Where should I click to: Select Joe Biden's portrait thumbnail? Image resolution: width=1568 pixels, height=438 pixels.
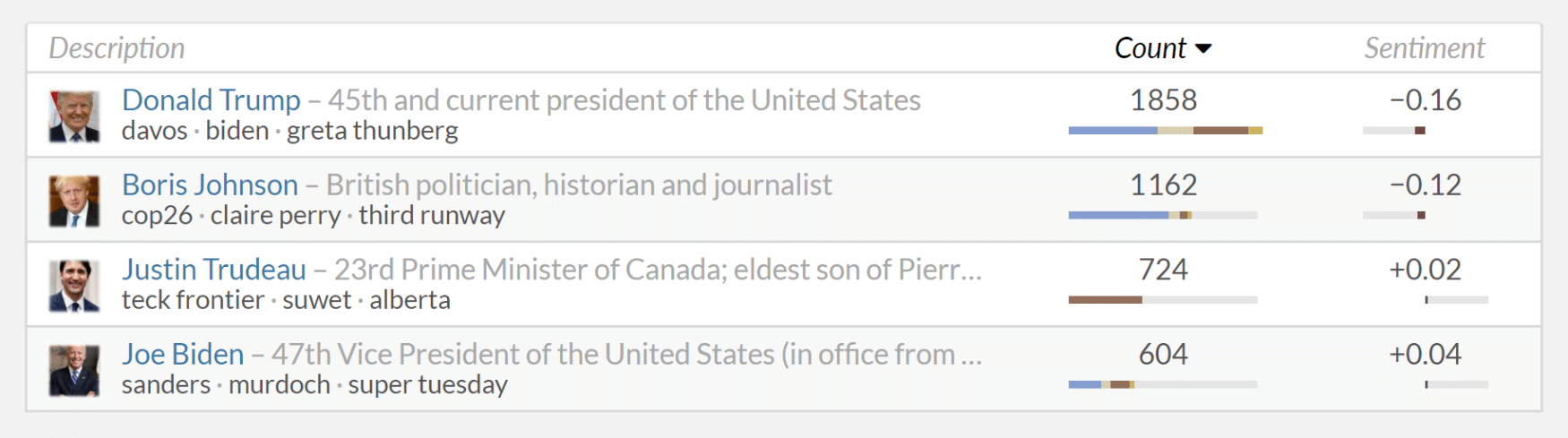[73, 370]
